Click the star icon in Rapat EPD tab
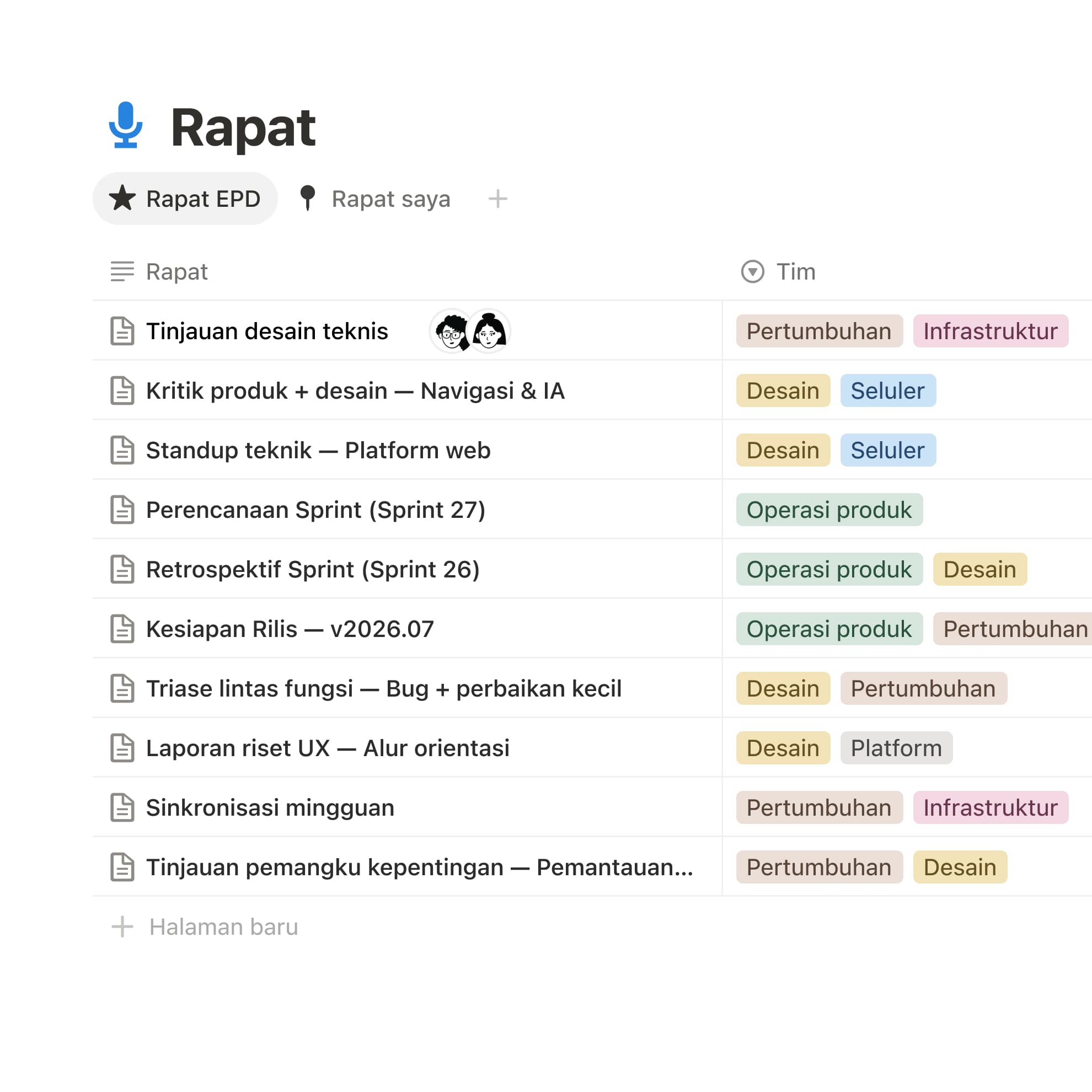This screenshot has width=1092, height=1092. [x=122, y=199]
